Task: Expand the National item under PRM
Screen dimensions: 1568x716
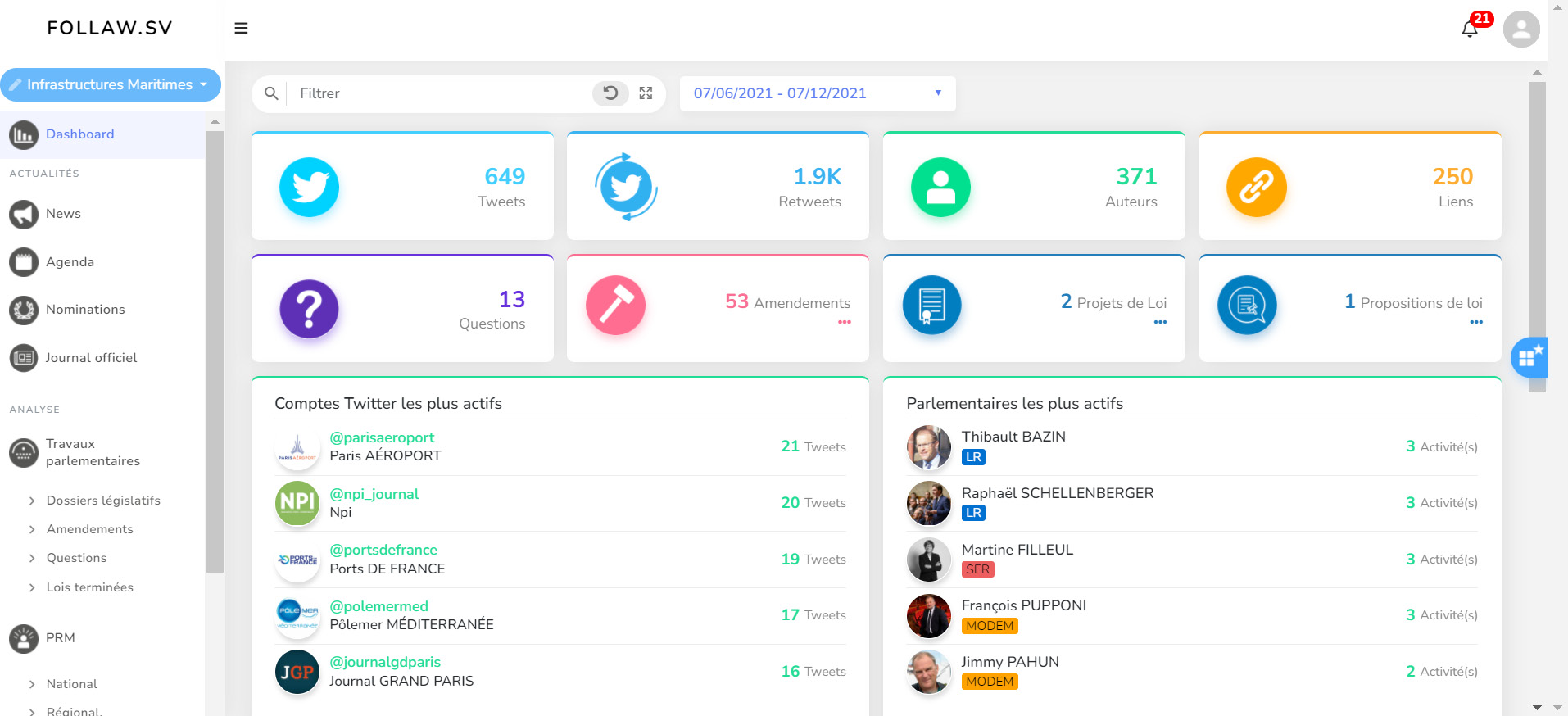Action: [x=71, y=684]
